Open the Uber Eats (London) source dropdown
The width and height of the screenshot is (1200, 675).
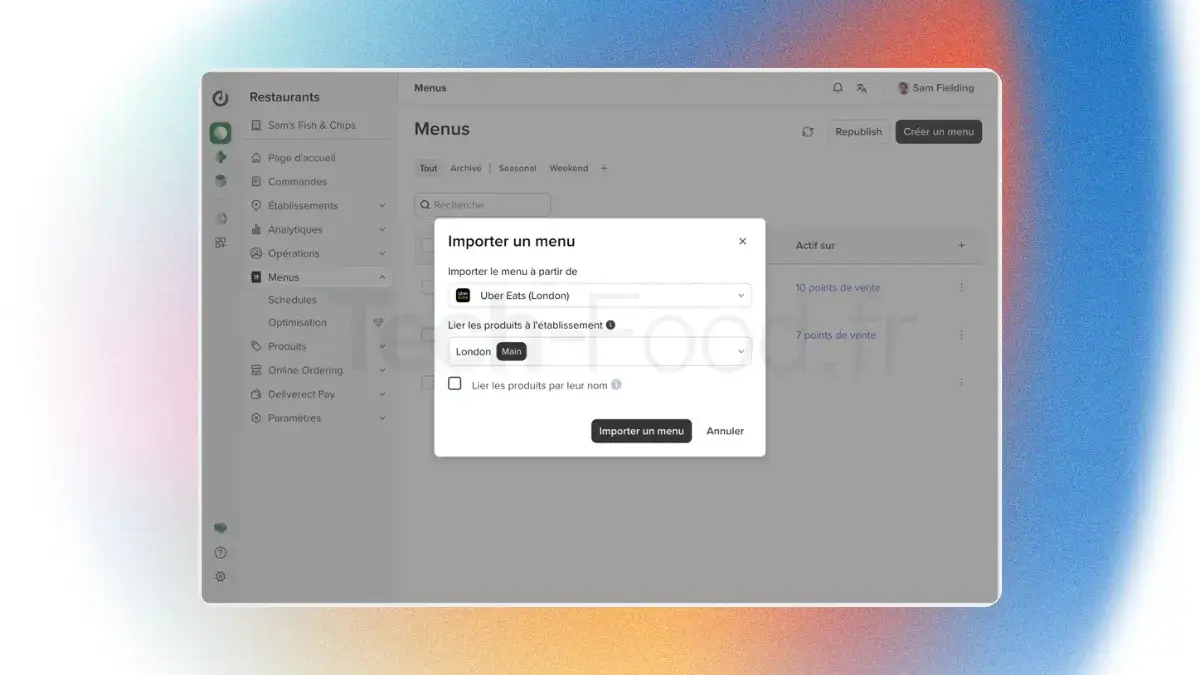pyautogui.click(x=600, y=295)
